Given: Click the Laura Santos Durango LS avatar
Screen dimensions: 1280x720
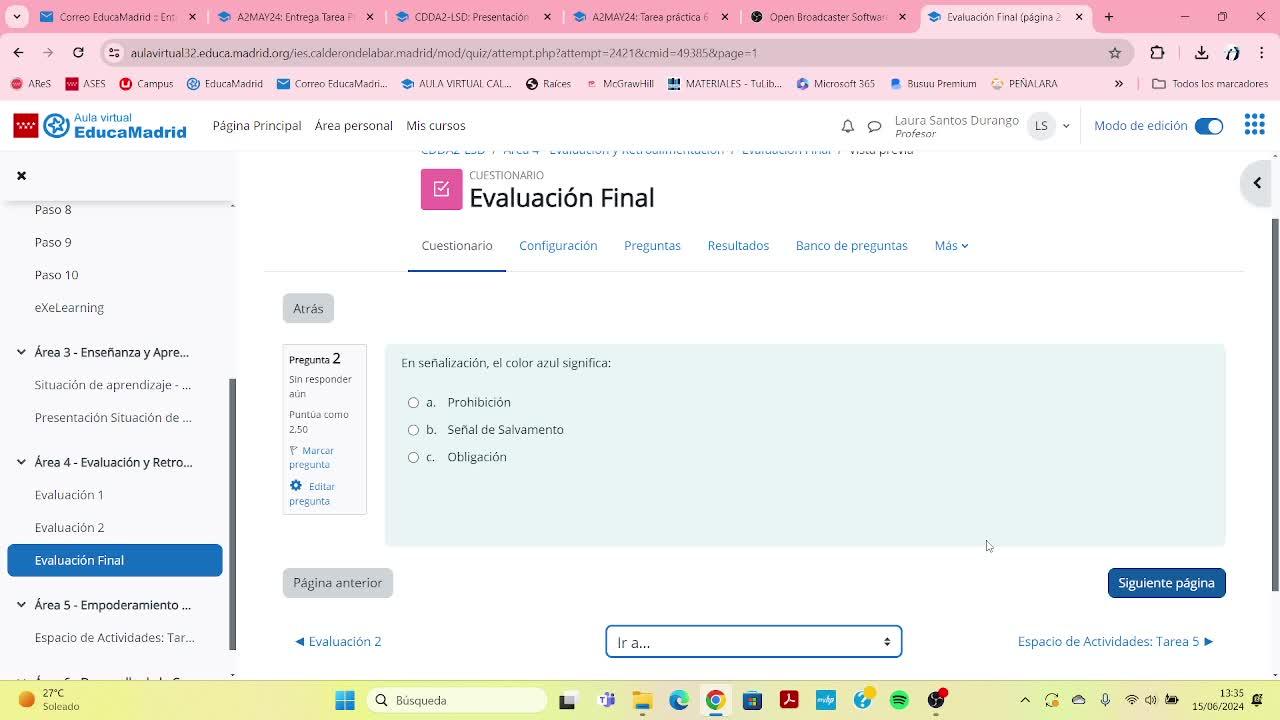Looking at the screenshot, I should (1041, 126).
